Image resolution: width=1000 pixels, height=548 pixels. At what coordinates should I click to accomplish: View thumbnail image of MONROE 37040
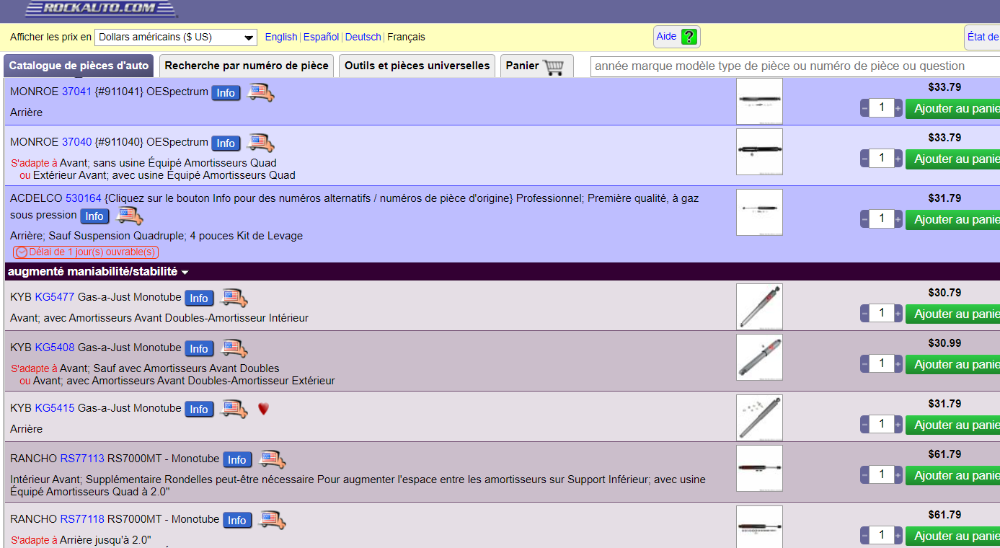[759, 152]
